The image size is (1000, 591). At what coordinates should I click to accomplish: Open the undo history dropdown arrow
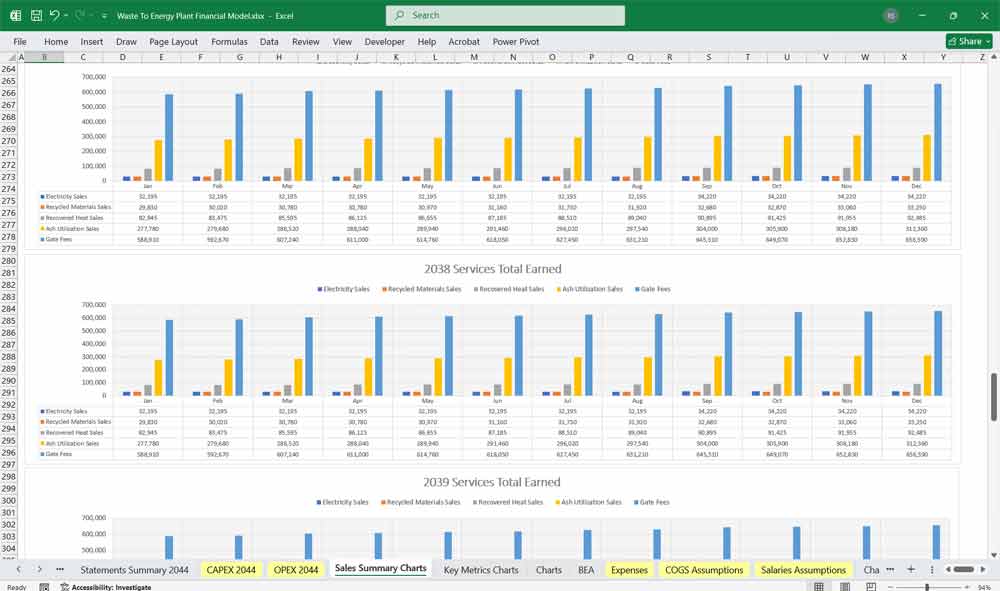[66, 16]
